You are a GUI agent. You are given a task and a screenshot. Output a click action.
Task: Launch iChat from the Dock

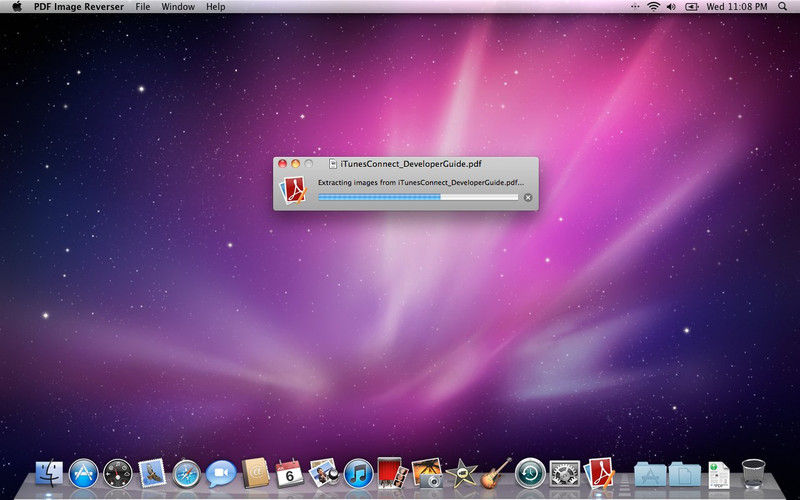coord(221,473)
